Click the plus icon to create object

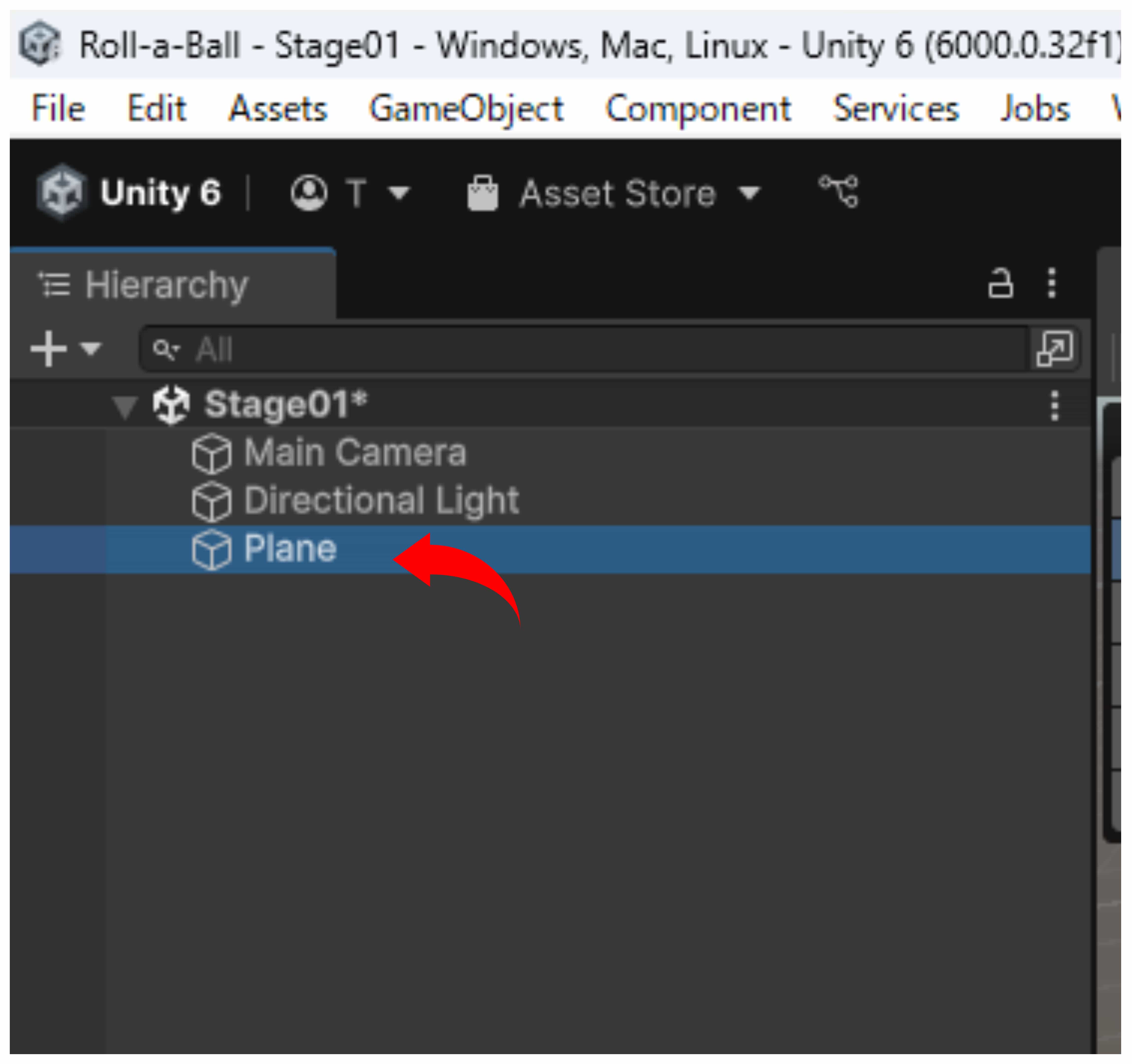click(x=49, y=349)
